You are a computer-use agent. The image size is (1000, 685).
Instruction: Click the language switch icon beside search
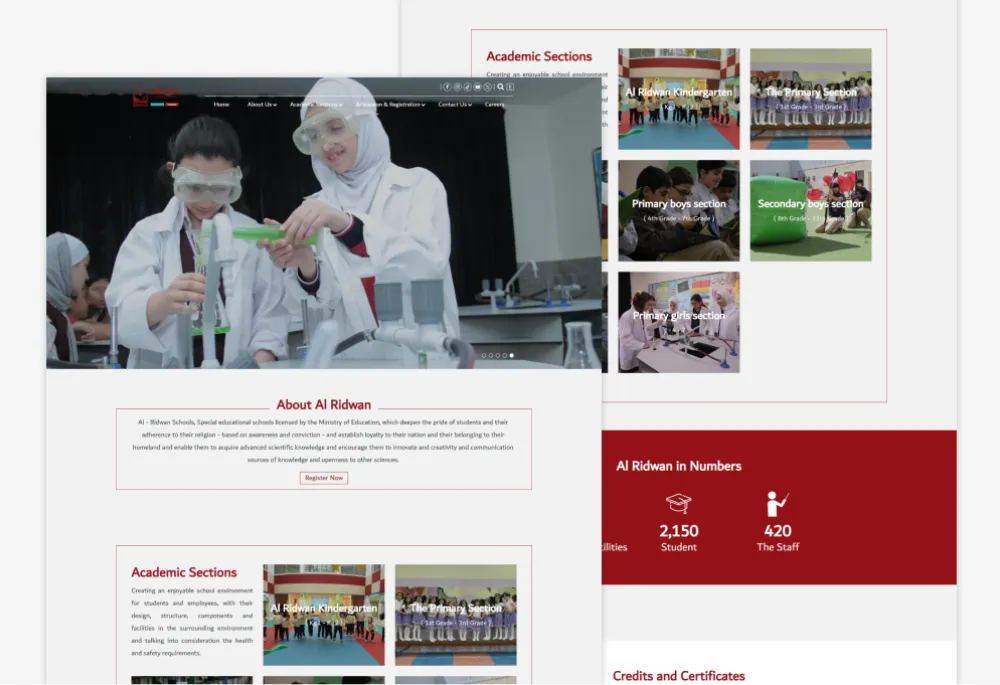coord(510,87)
